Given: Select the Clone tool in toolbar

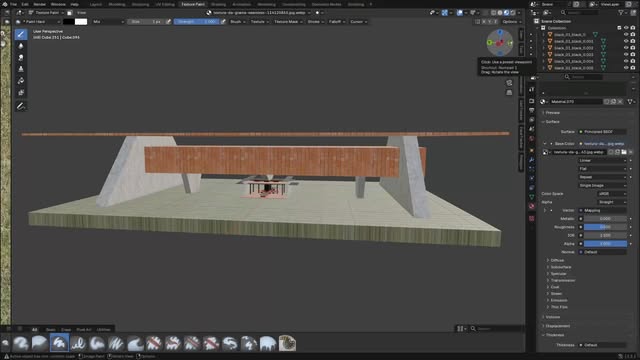Looking at the screenshot, I should 21,69.
